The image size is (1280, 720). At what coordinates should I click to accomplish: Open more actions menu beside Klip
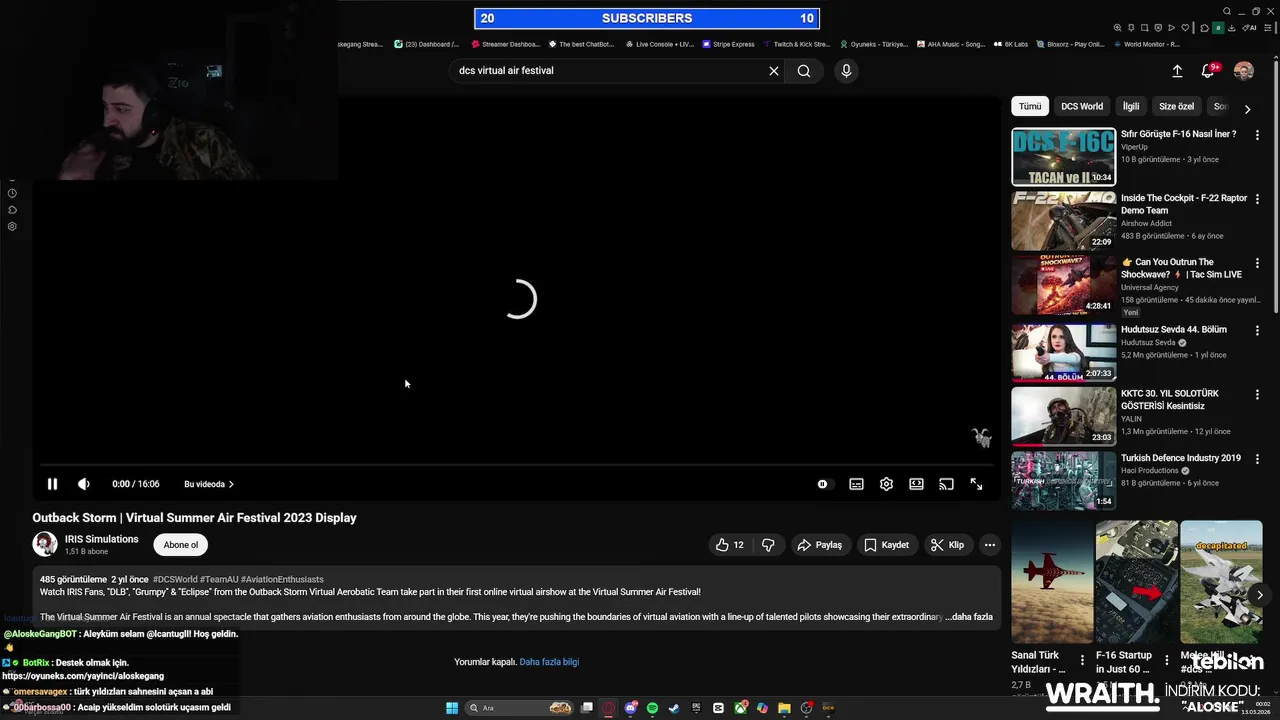(989, 545)
